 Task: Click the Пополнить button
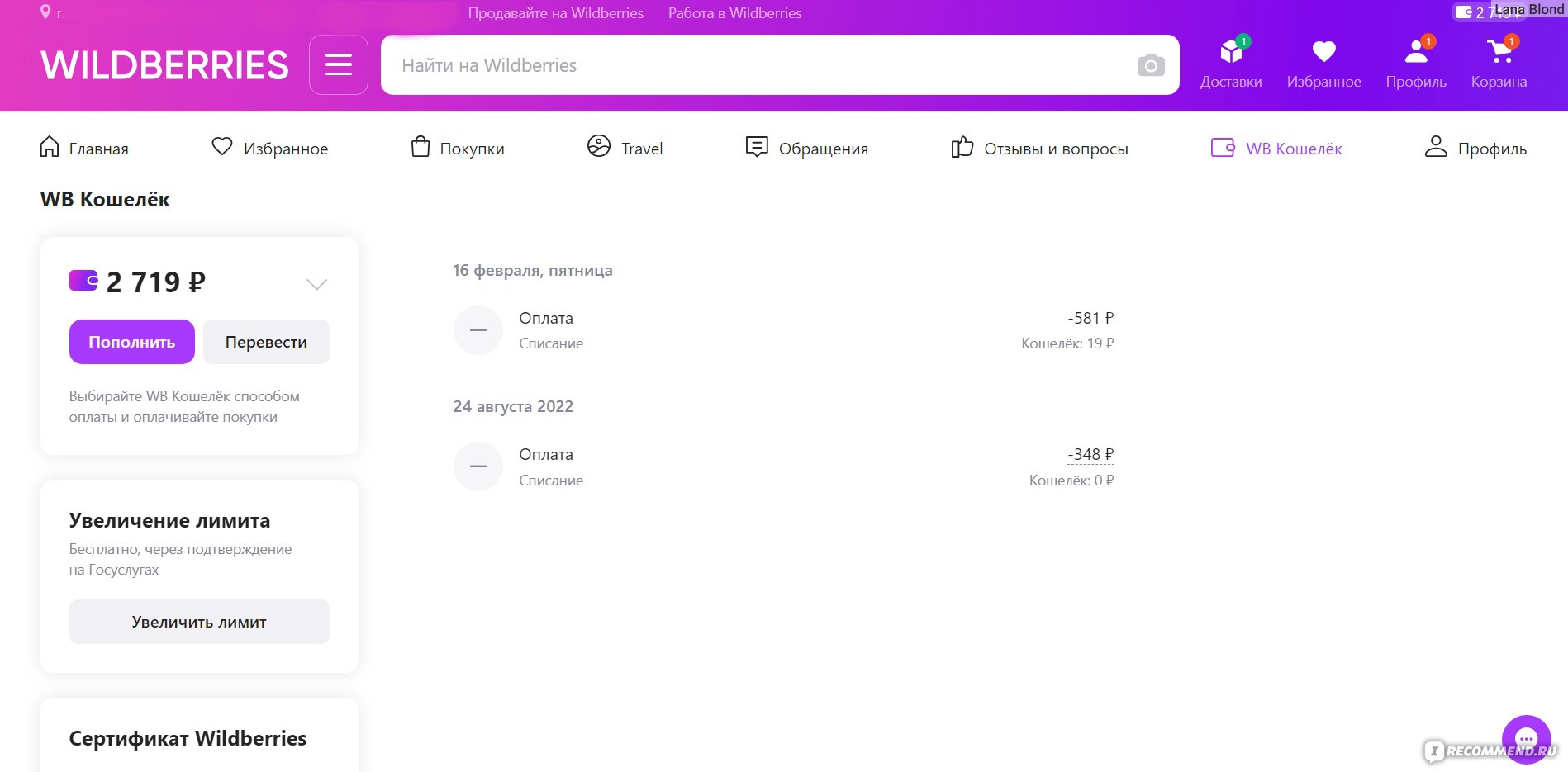coord(132,342)
